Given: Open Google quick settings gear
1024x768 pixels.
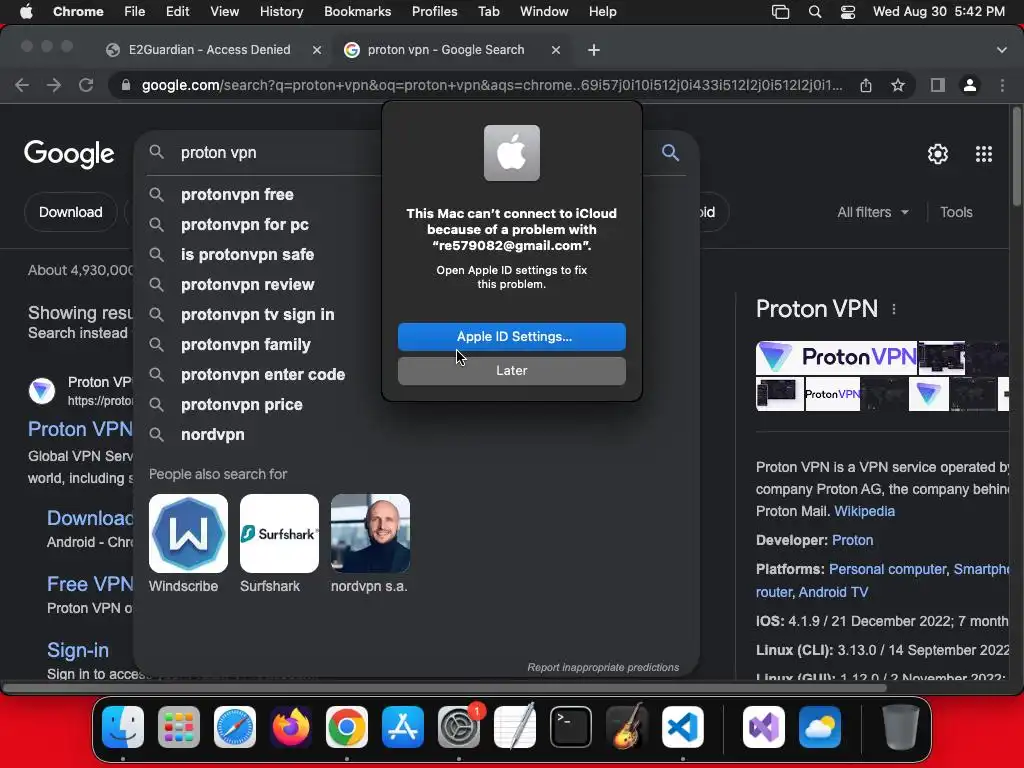Looking at the screenshot, I should coord(938,153).
